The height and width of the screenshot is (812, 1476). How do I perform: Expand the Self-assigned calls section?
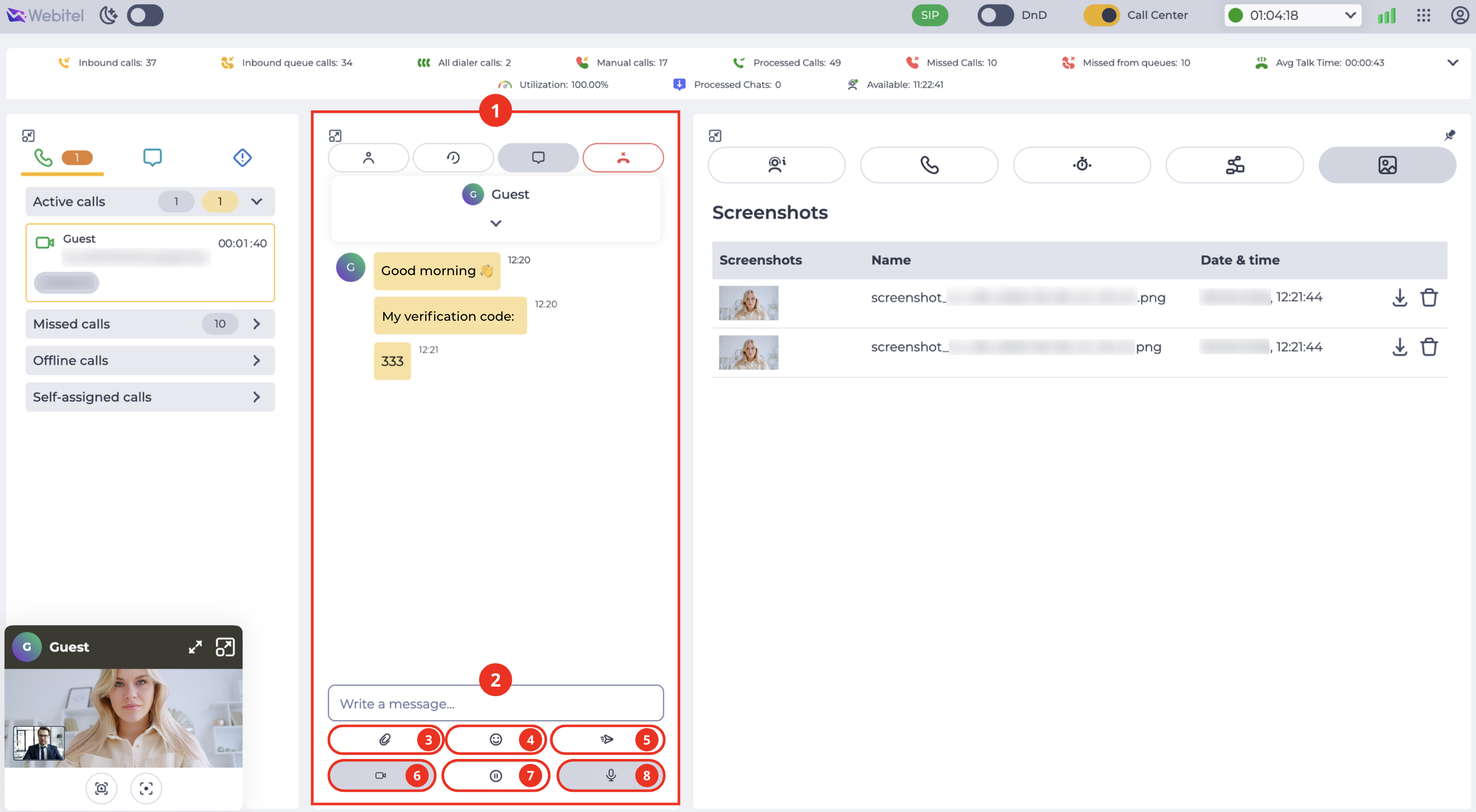(x=150, y=398)
